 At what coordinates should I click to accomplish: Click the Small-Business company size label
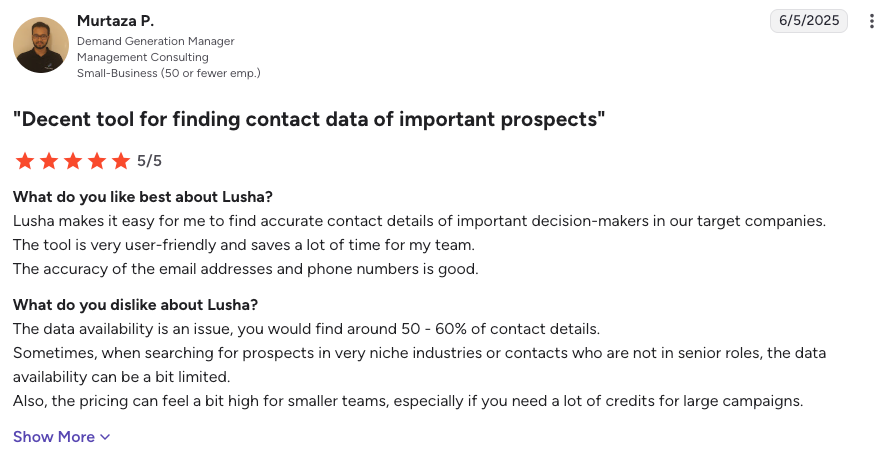click(169, 73)
